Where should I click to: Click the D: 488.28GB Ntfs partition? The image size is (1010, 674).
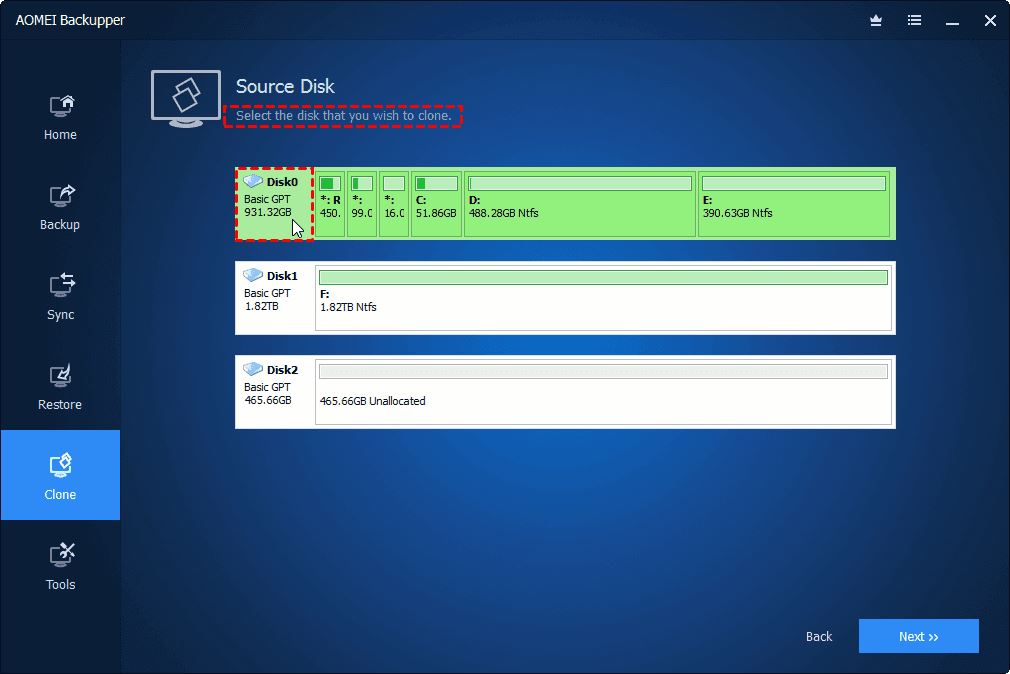[579, 204]
